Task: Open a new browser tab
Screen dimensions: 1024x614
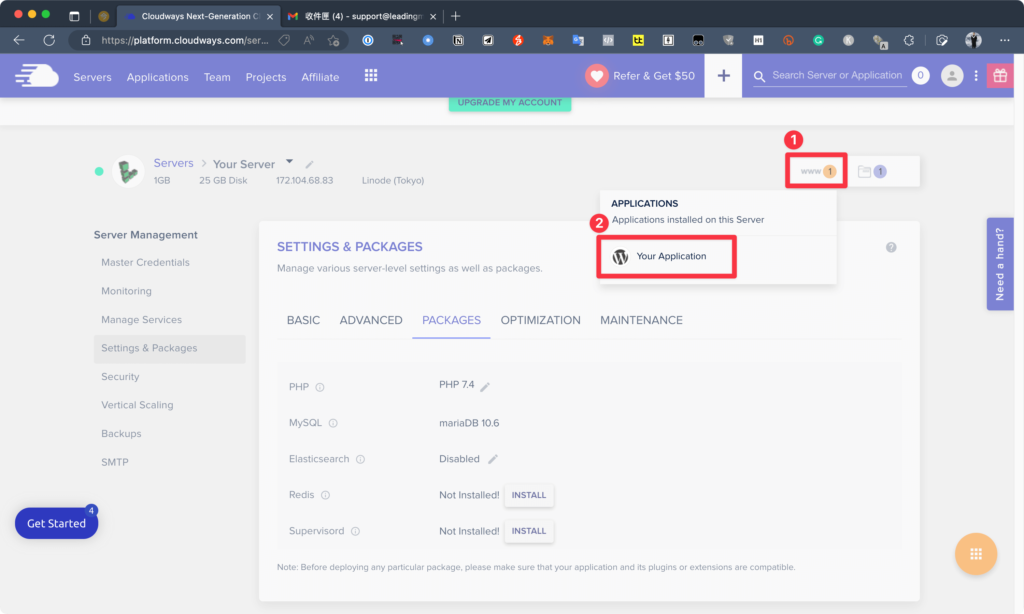Action: pos(456,16)
